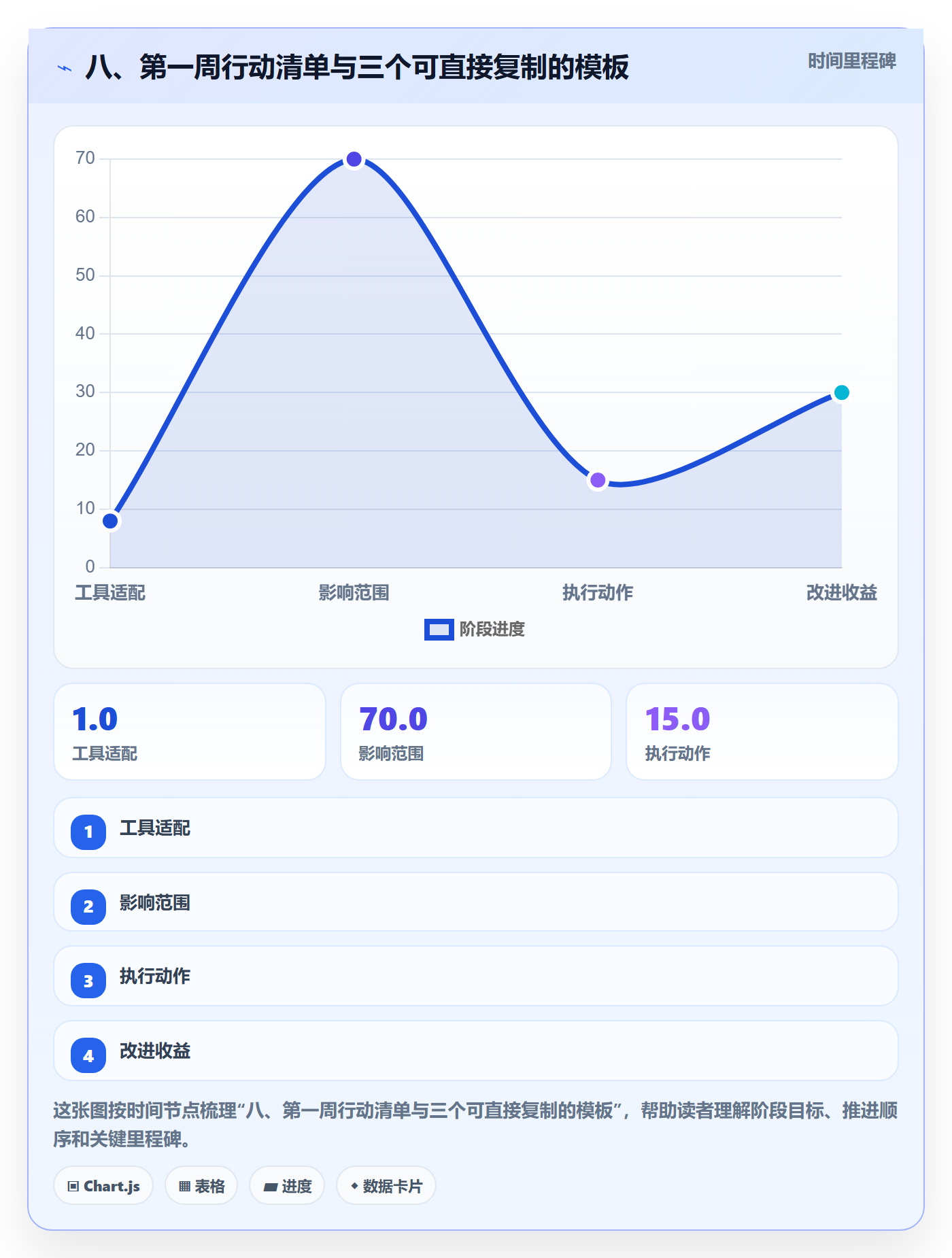Select the 影响范围 step row text
This screenshot has width=952, height=1258.
pyautogui.click(x=155, y=903)
